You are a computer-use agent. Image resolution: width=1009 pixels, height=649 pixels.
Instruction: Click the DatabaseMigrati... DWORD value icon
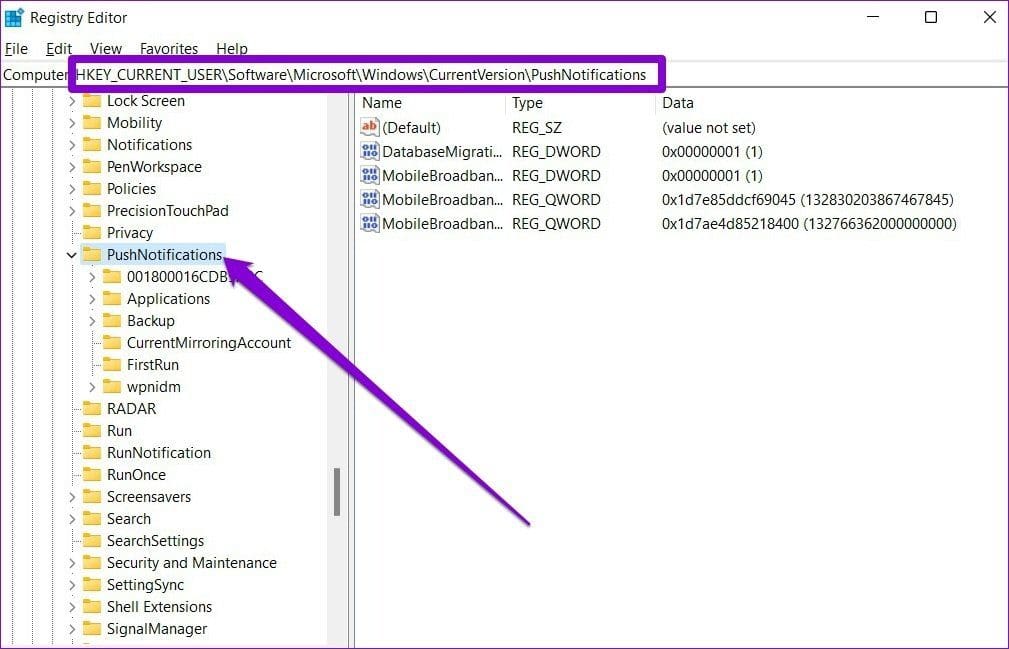[369, 151]
